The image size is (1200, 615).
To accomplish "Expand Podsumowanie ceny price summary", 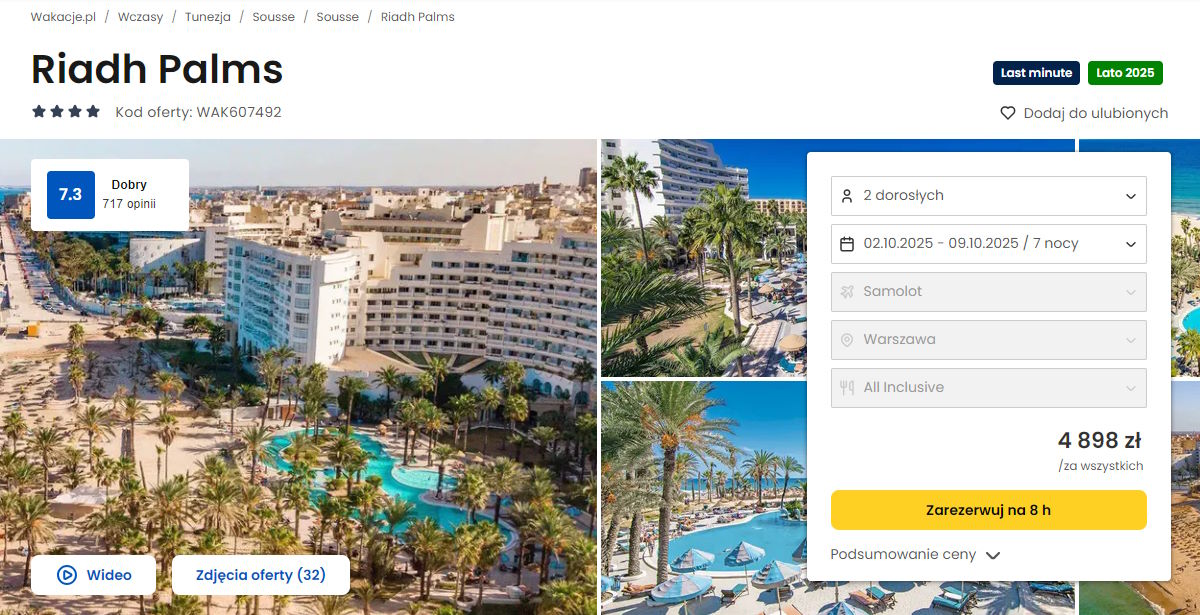I will pyautogui.click(x=915, y=555).
